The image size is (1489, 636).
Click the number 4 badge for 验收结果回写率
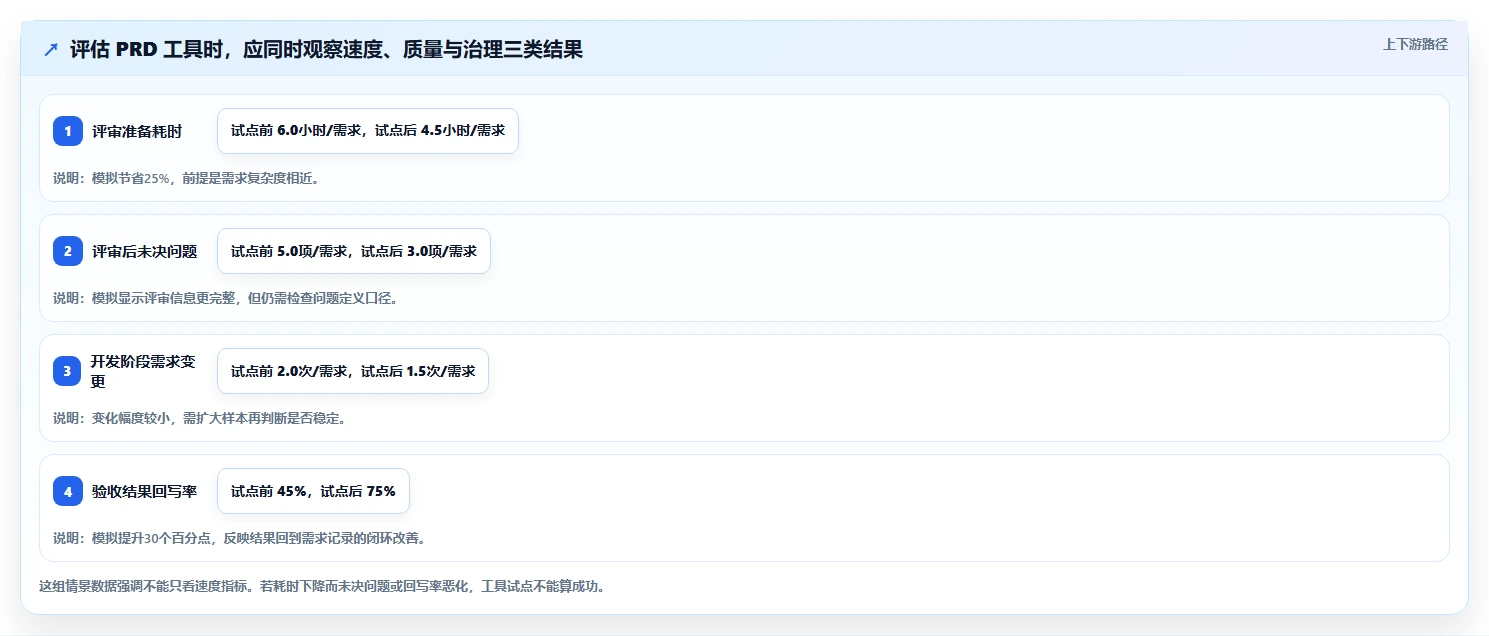(x=68, y=491)
